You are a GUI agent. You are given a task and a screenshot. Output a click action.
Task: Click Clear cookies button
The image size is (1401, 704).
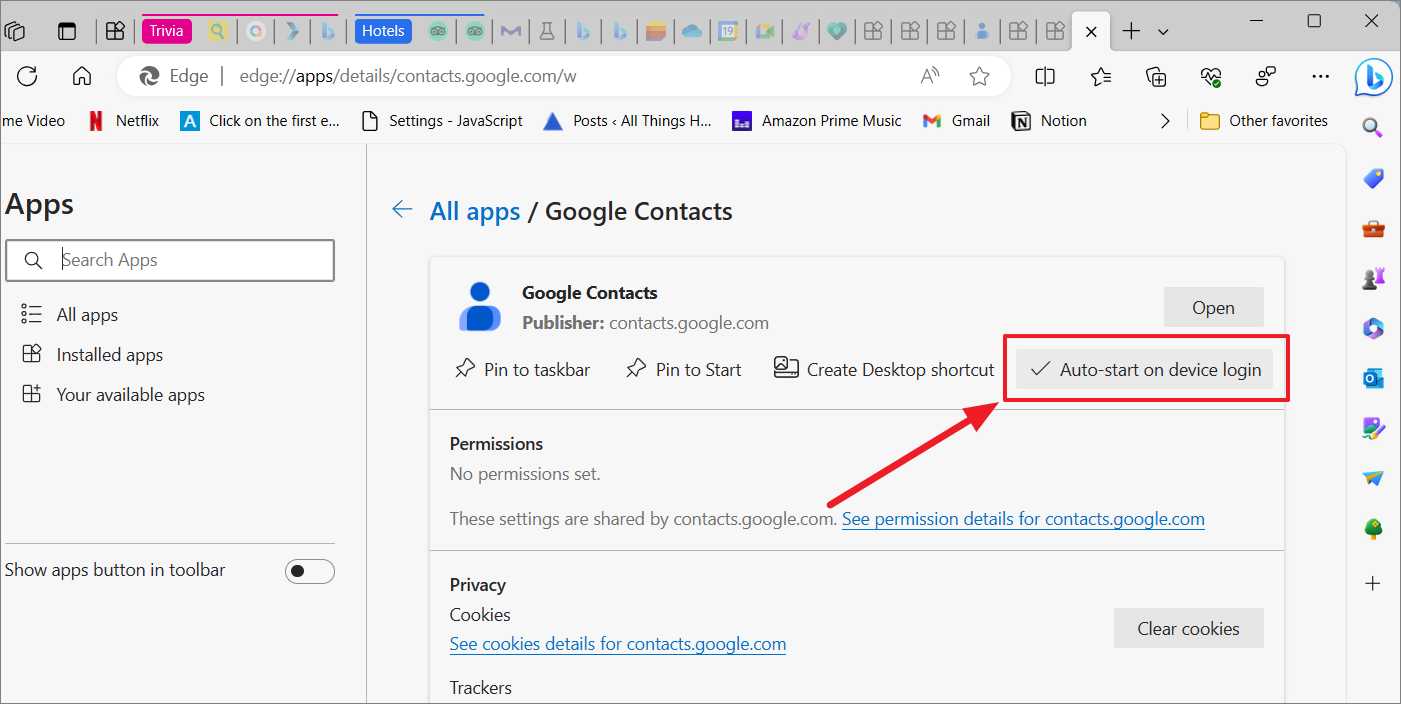pos(1188,628)
